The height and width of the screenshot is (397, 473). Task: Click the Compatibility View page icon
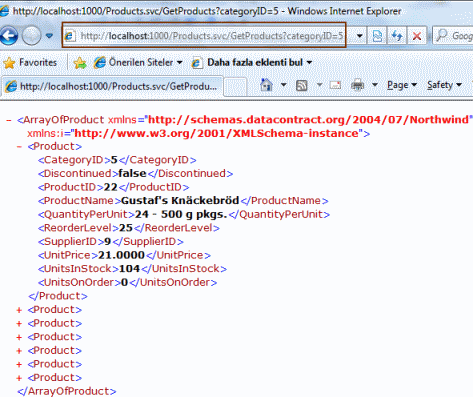pos(377,36)
